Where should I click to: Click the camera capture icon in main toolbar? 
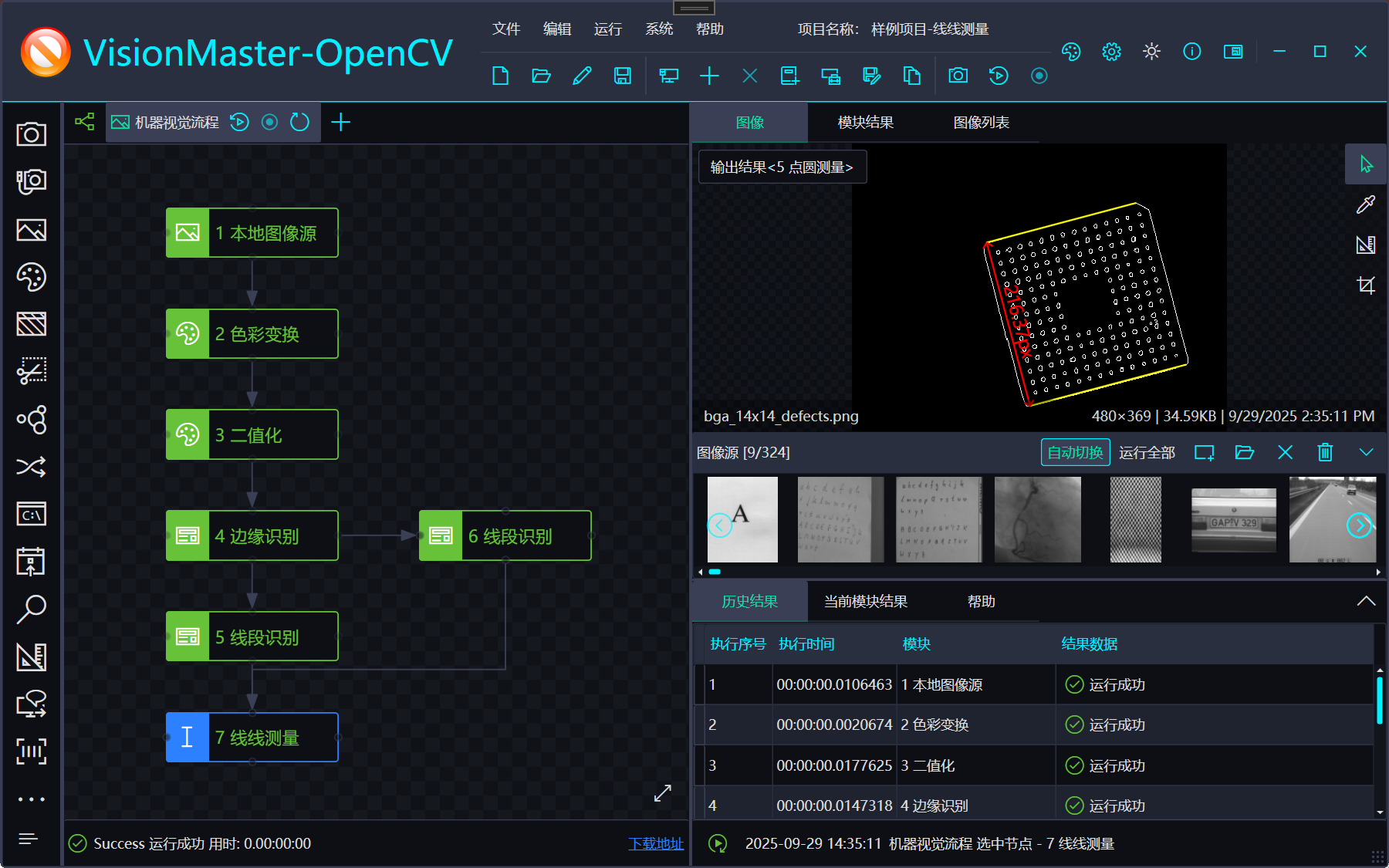click(x=958, y=76)
